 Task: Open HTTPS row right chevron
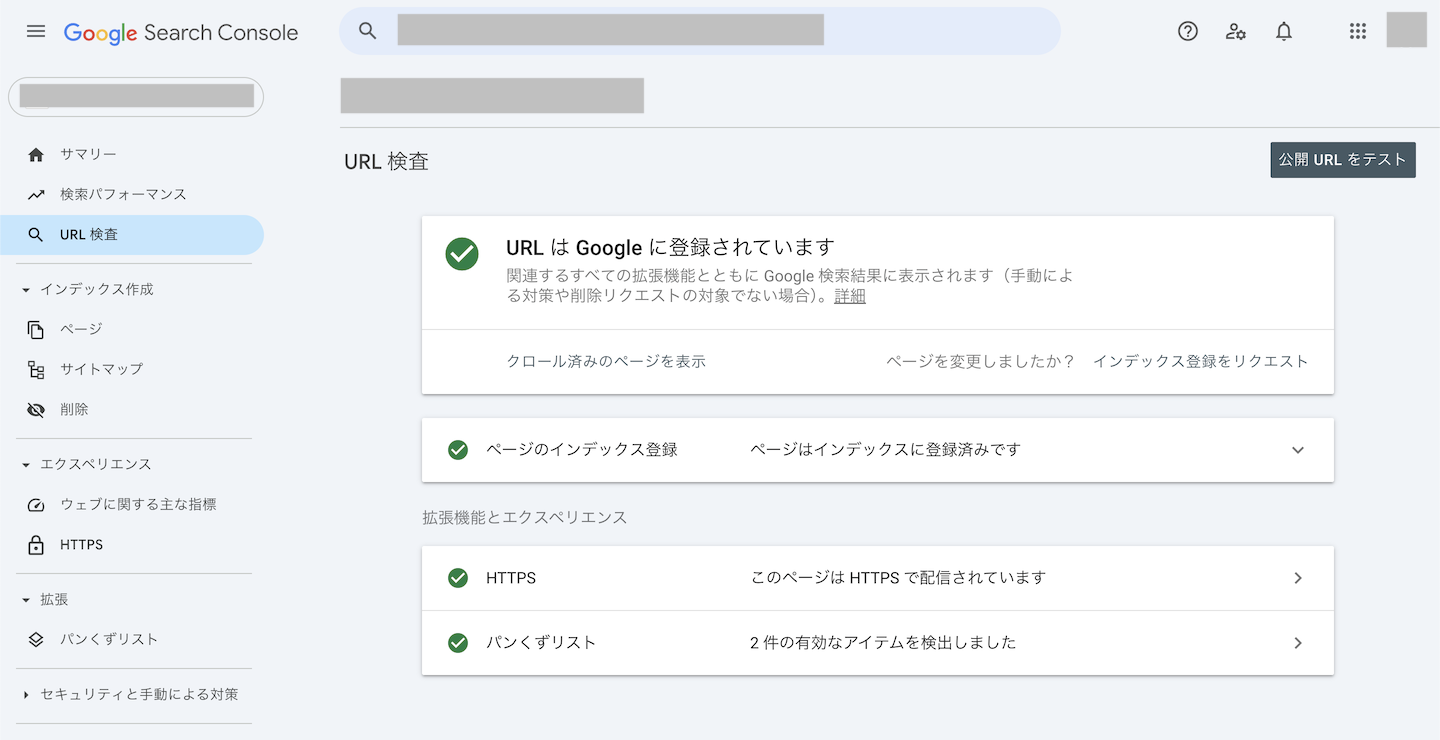click(1298, 578)
